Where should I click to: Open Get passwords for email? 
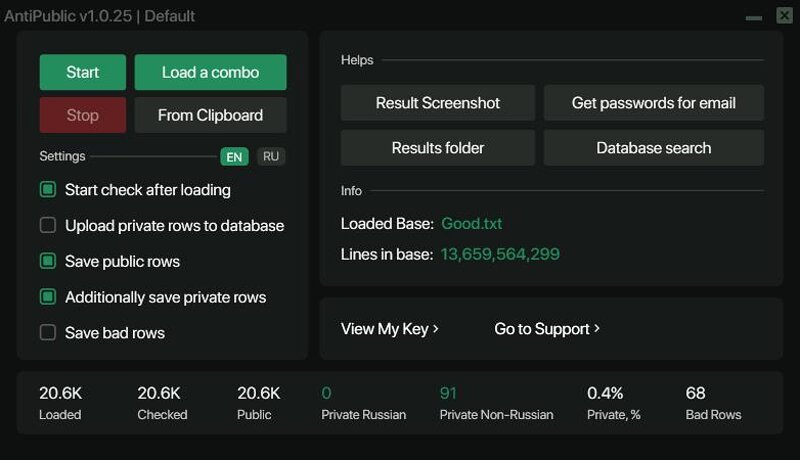click(654, 103)
